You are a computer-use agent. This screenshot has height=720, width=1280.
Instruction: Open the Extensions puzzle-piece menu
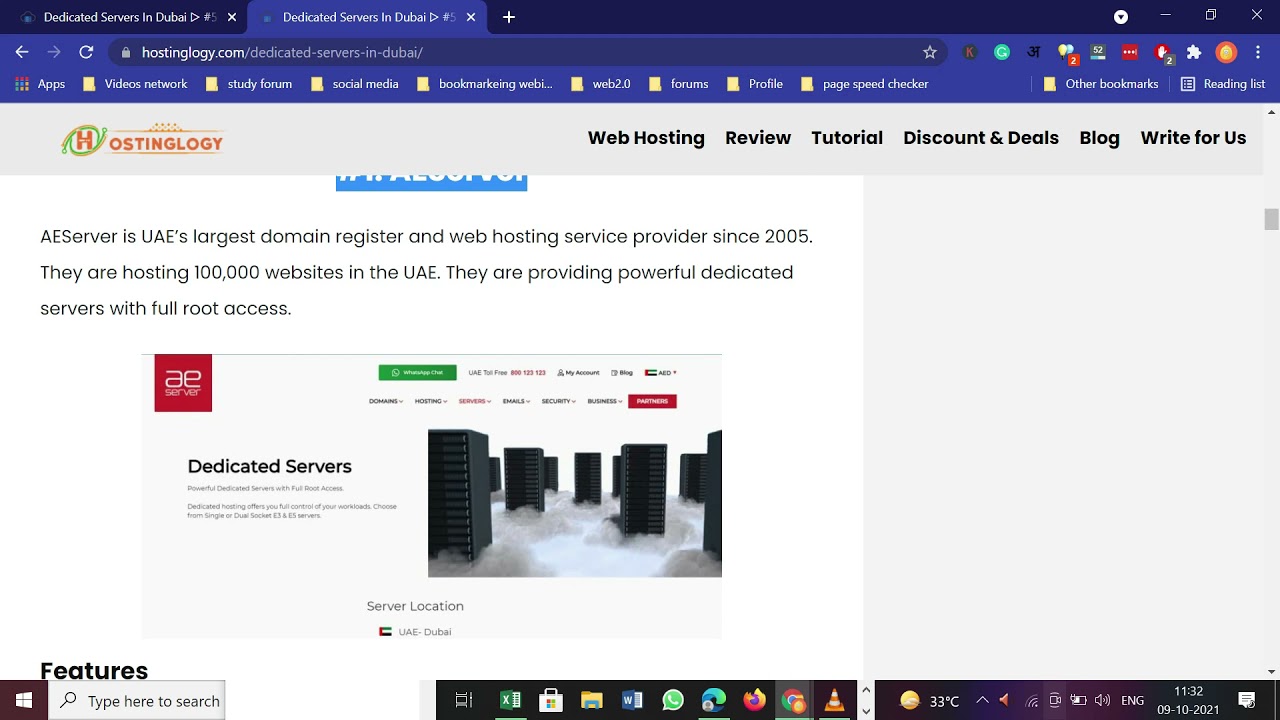pyautogui.click(x=1194, y=52)
